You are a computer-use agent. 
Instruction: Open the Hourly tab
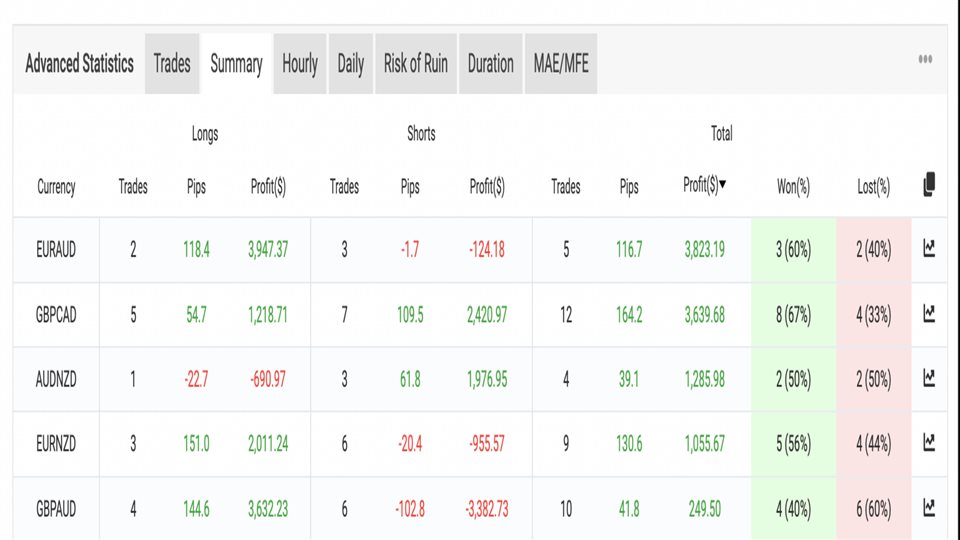pos(300,64)
